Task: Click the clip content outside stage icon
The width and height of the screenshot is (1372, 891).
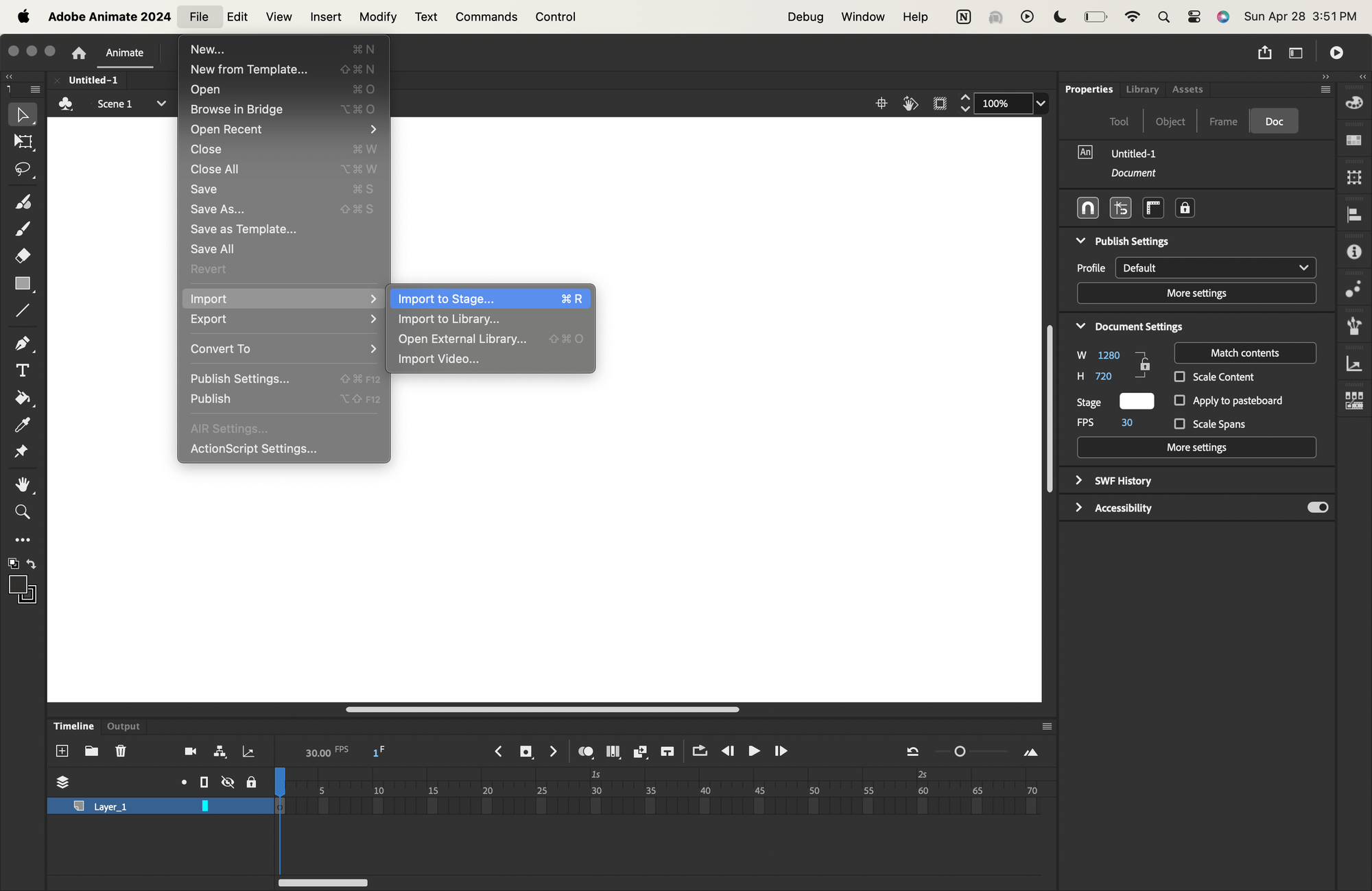Action: pos(940,103)
